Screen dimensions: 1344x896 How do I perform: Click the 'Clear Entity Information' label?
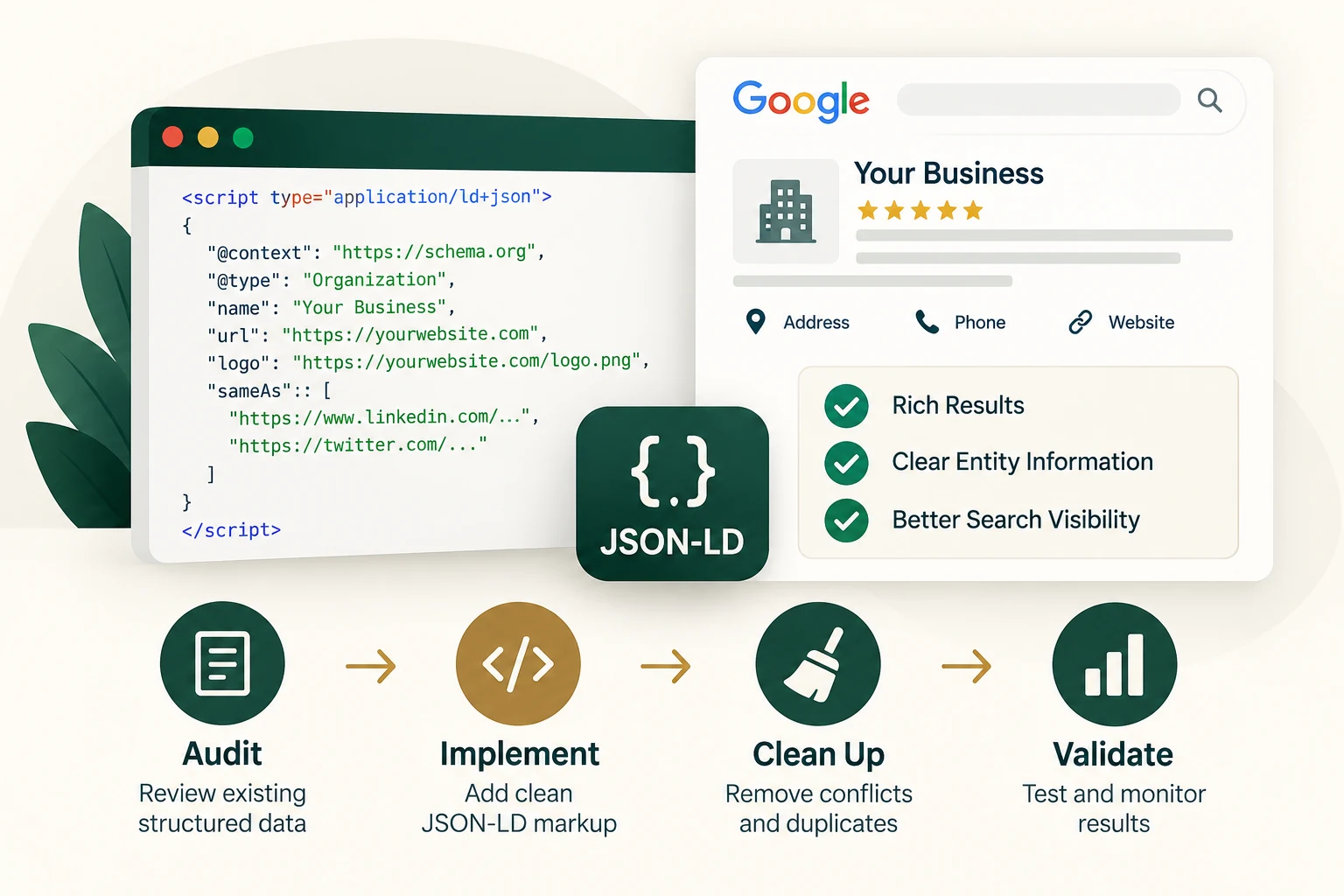tap(1023, 462)
